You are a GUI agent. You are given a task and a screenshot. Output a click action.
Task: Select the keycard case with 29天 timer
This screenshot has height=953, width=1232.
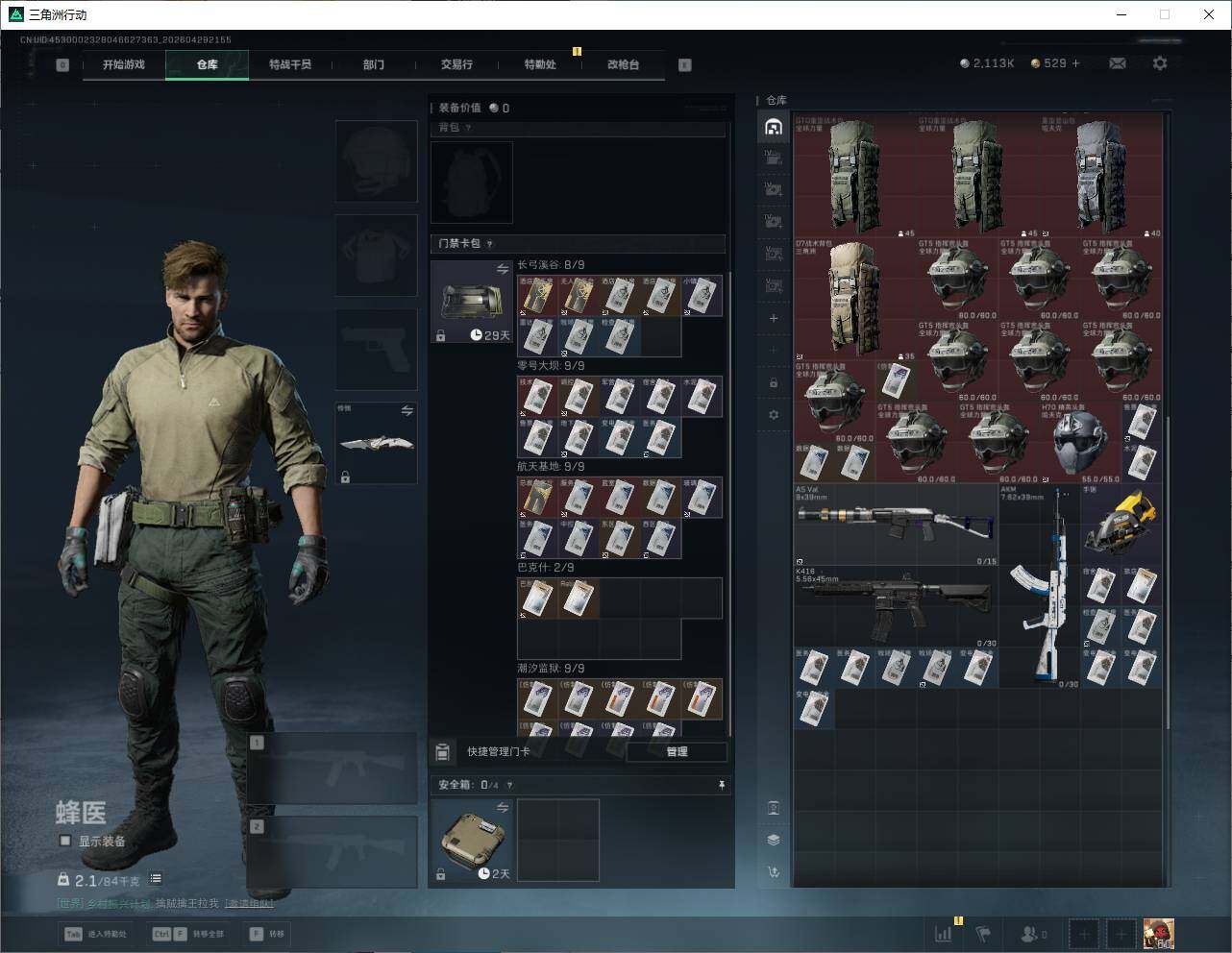point(472,302)
